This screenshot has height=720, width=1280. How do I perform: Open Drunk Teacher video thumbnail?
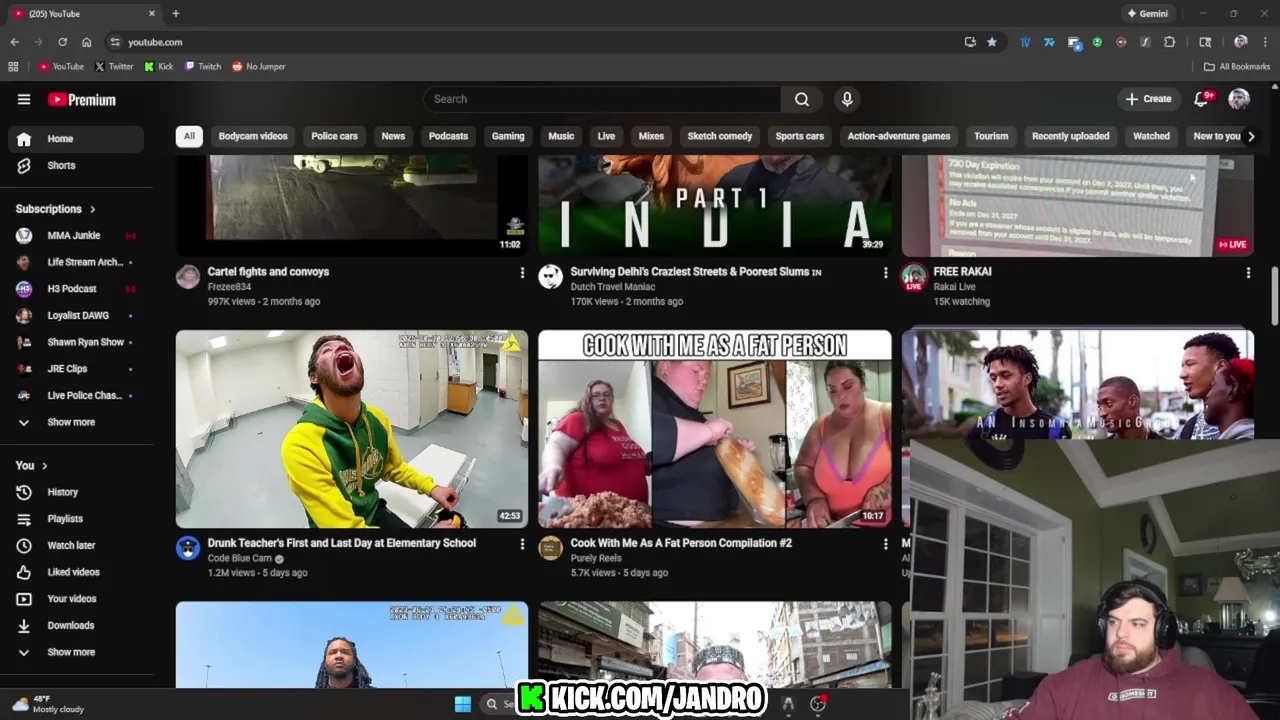click(352, 429)
